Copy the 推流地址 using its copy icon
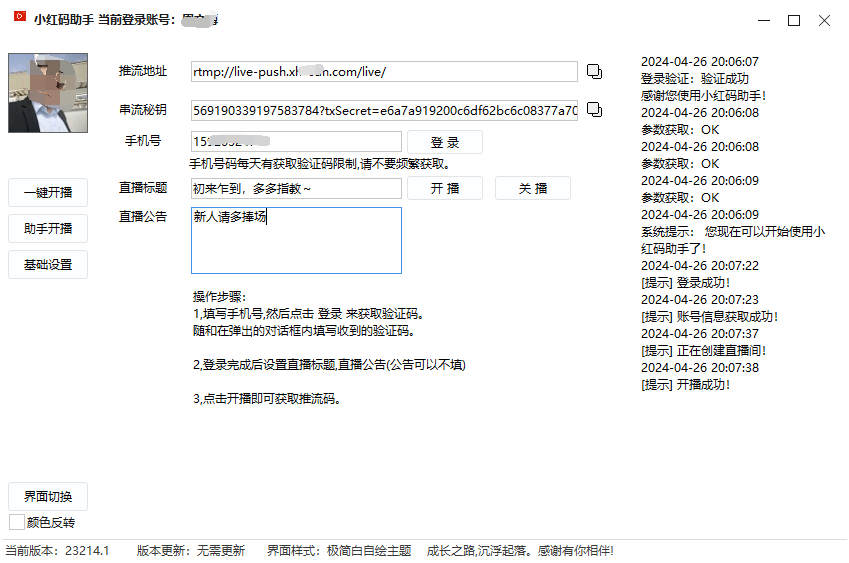Image resolution: width=849 pixels, height=563 pixels. pos(594,71)
